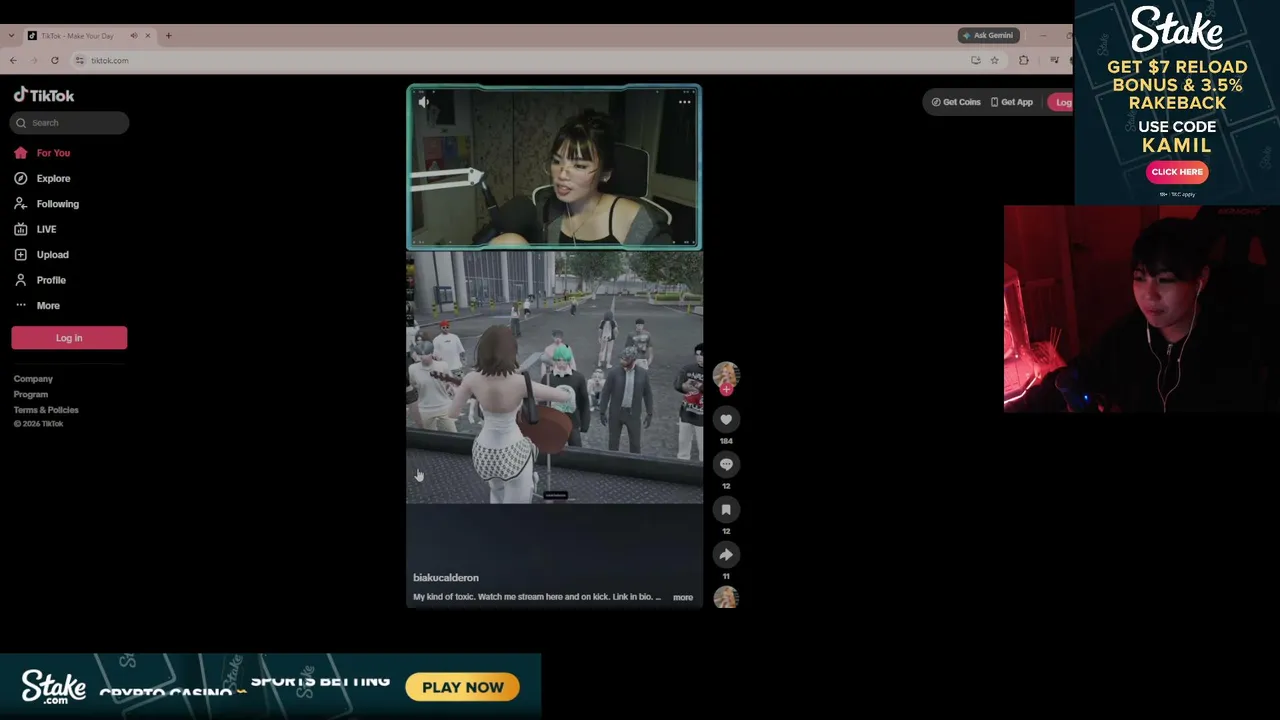Bookmark the video to favorites

point(726,510)
